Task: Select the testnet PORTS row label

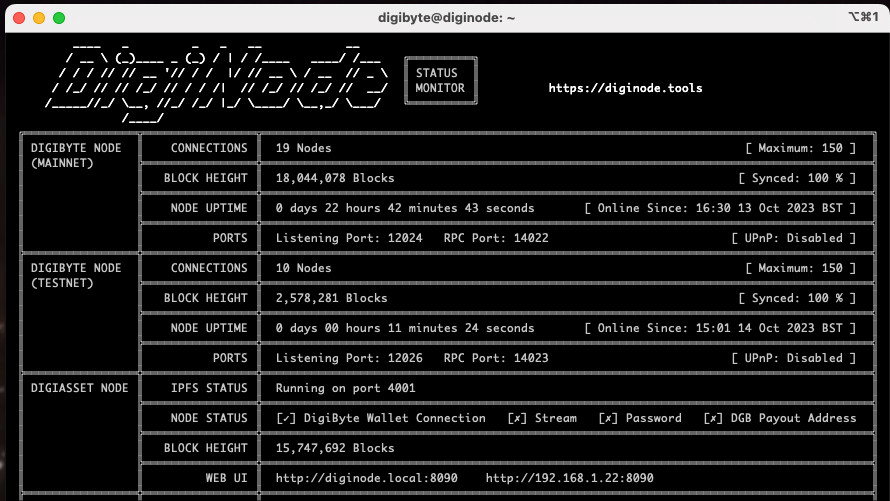Action: [230, 358]
